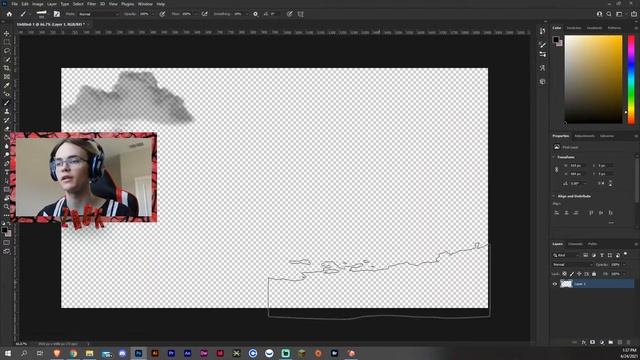
Task: Switch to the Swatches tab
Action: [573, 28]
